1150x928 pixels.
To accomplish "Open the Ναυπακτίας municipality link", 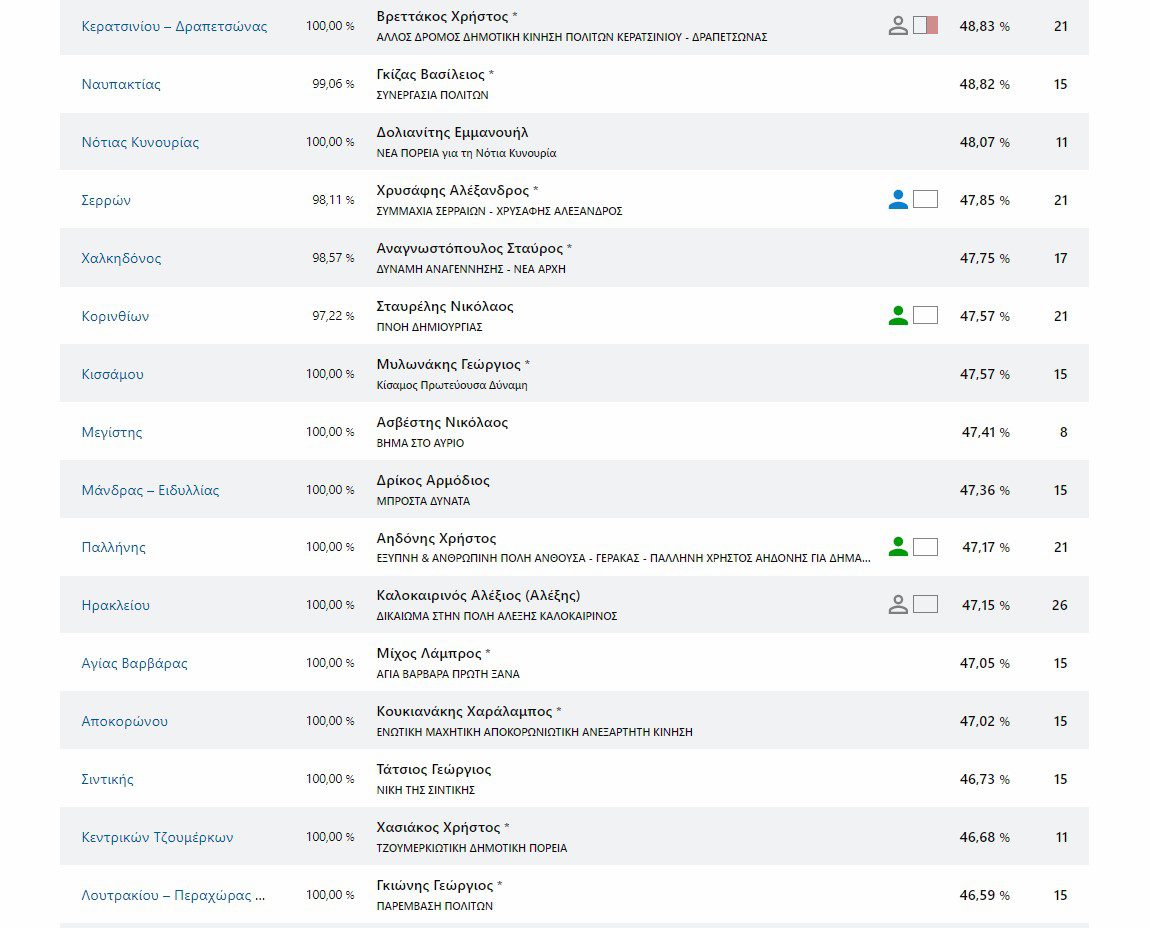I will pos(121,84).
